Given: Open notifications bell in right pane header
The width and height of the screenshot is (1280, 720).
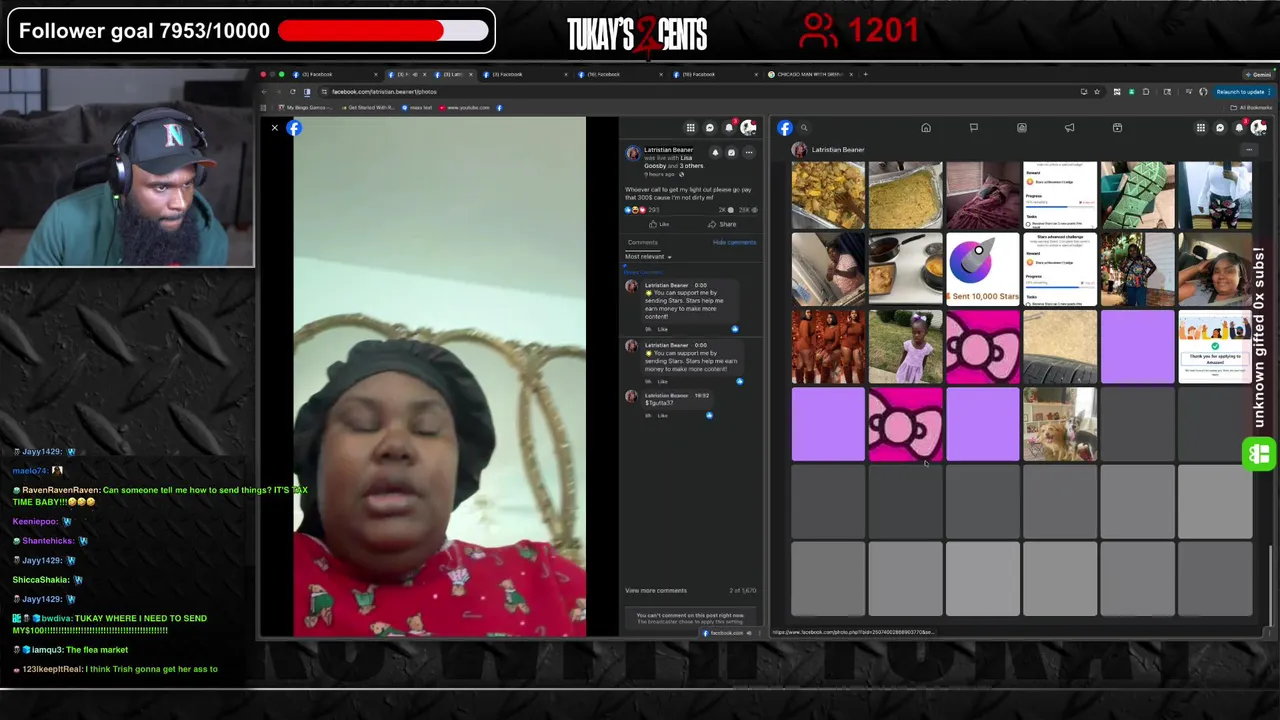Looking at the screenshot, I should click(x=1239, y=128).
